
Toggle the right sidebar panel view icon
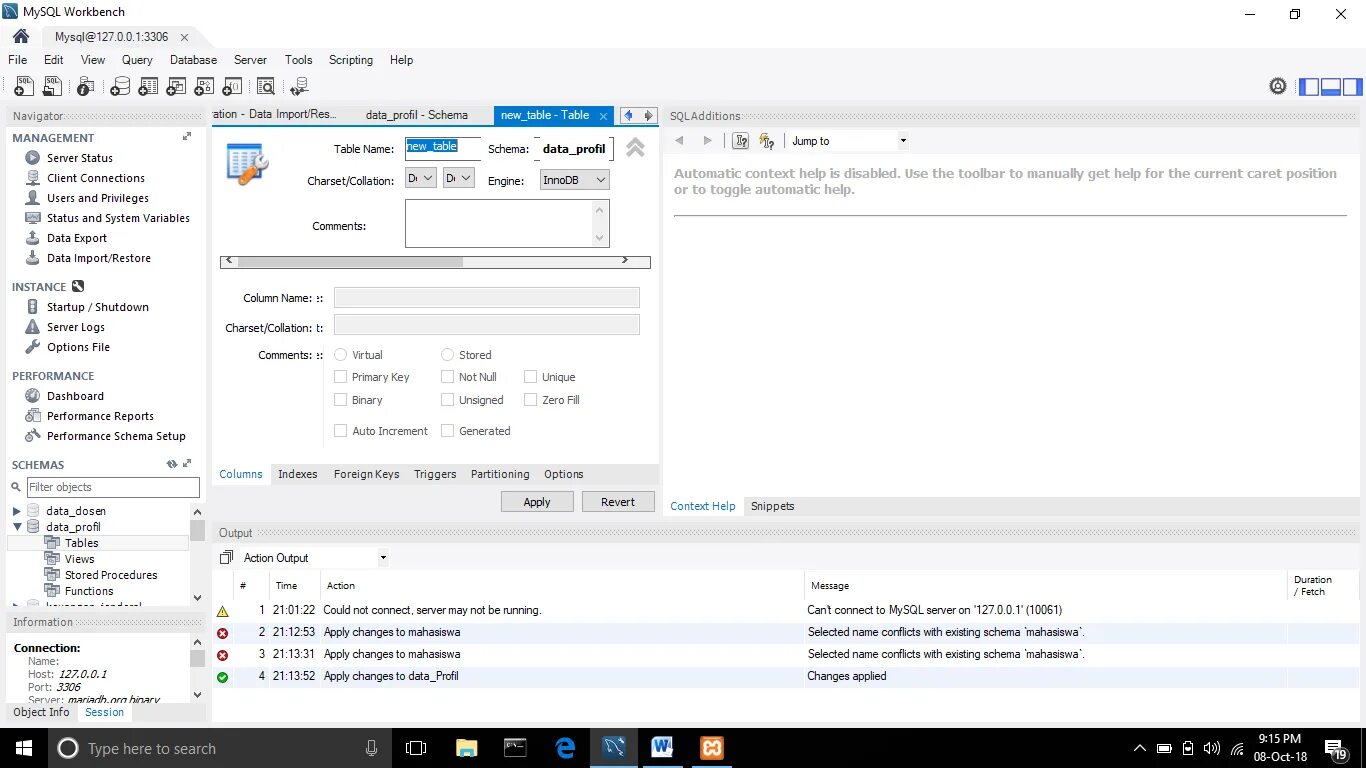point(1352,87)
